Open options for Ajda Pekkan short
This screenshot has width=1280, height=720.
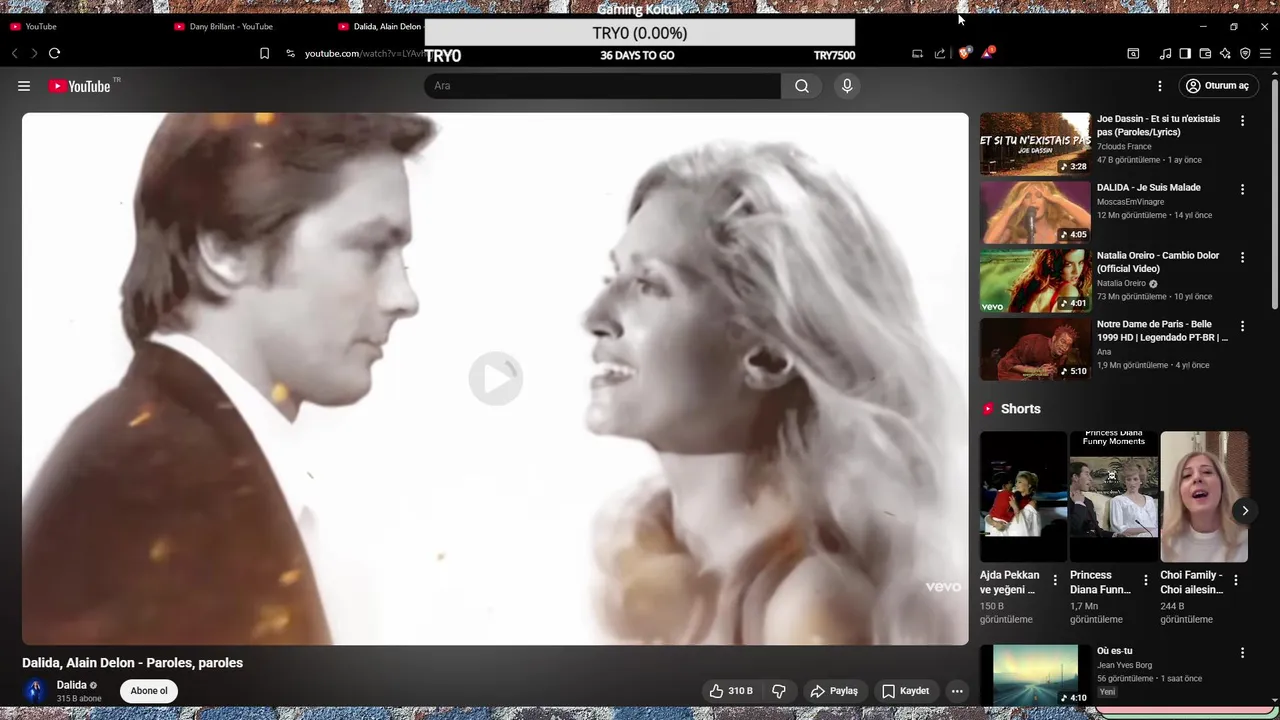[x=1055, y=580]
